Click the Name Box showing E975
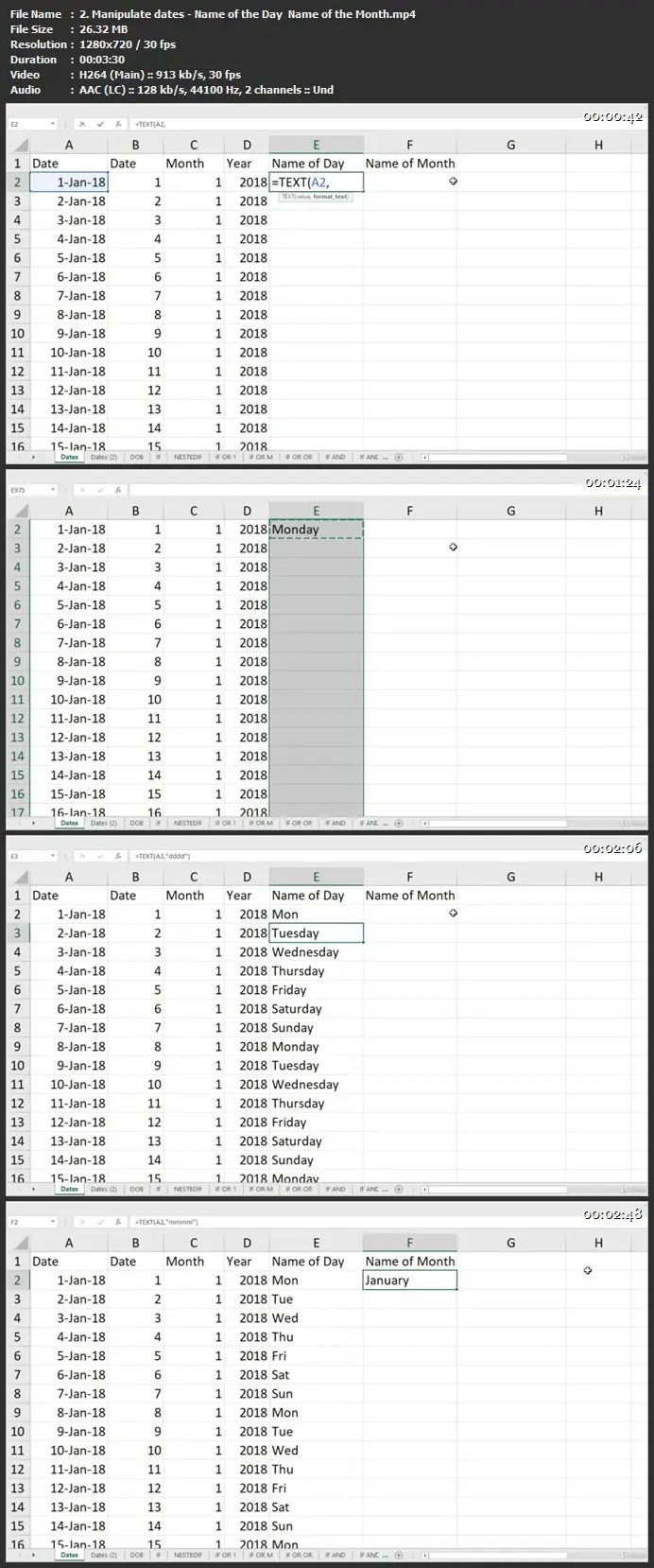This screenshot has height=1568, width=654. [28, 490]
